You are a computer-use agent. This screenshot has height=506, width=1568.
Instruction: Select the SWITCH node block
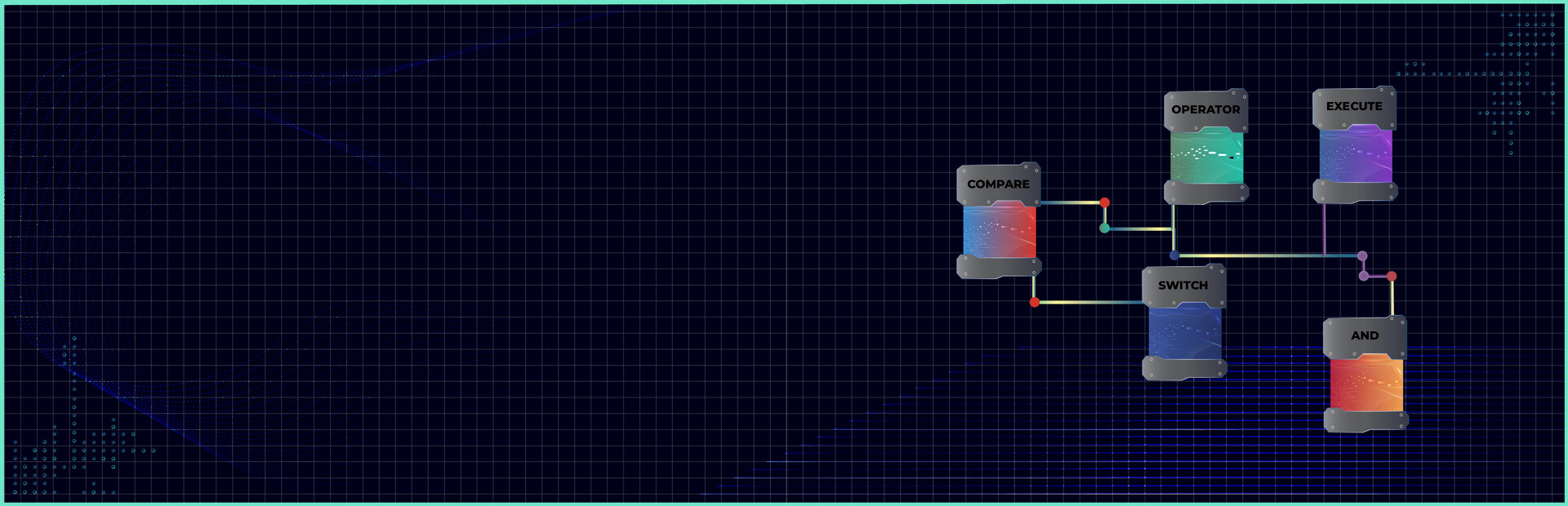click(x=1184, y=322)
